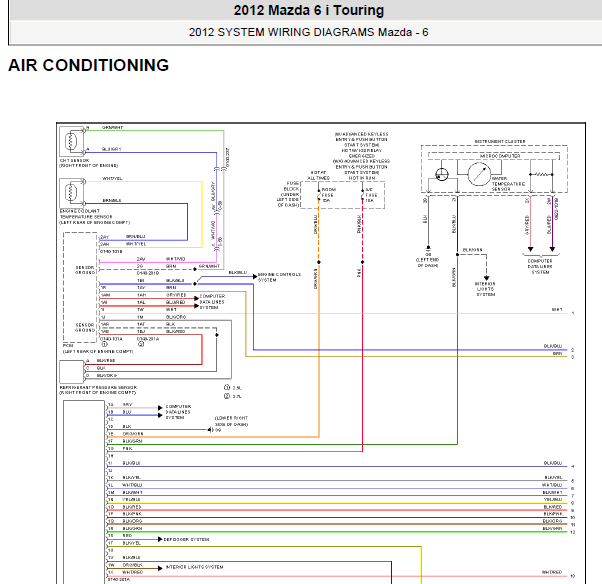Click the "BLU/GRY" label at CHT sensor pin A
This screenshot has width=602, height=584.
pyautogui.click(x=112, y=149)
